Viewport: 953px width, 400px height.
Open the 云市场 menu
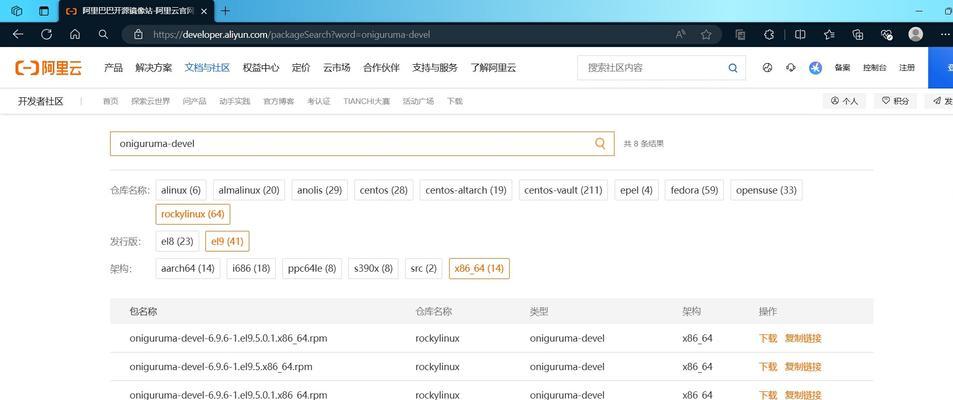pos(336,67)
